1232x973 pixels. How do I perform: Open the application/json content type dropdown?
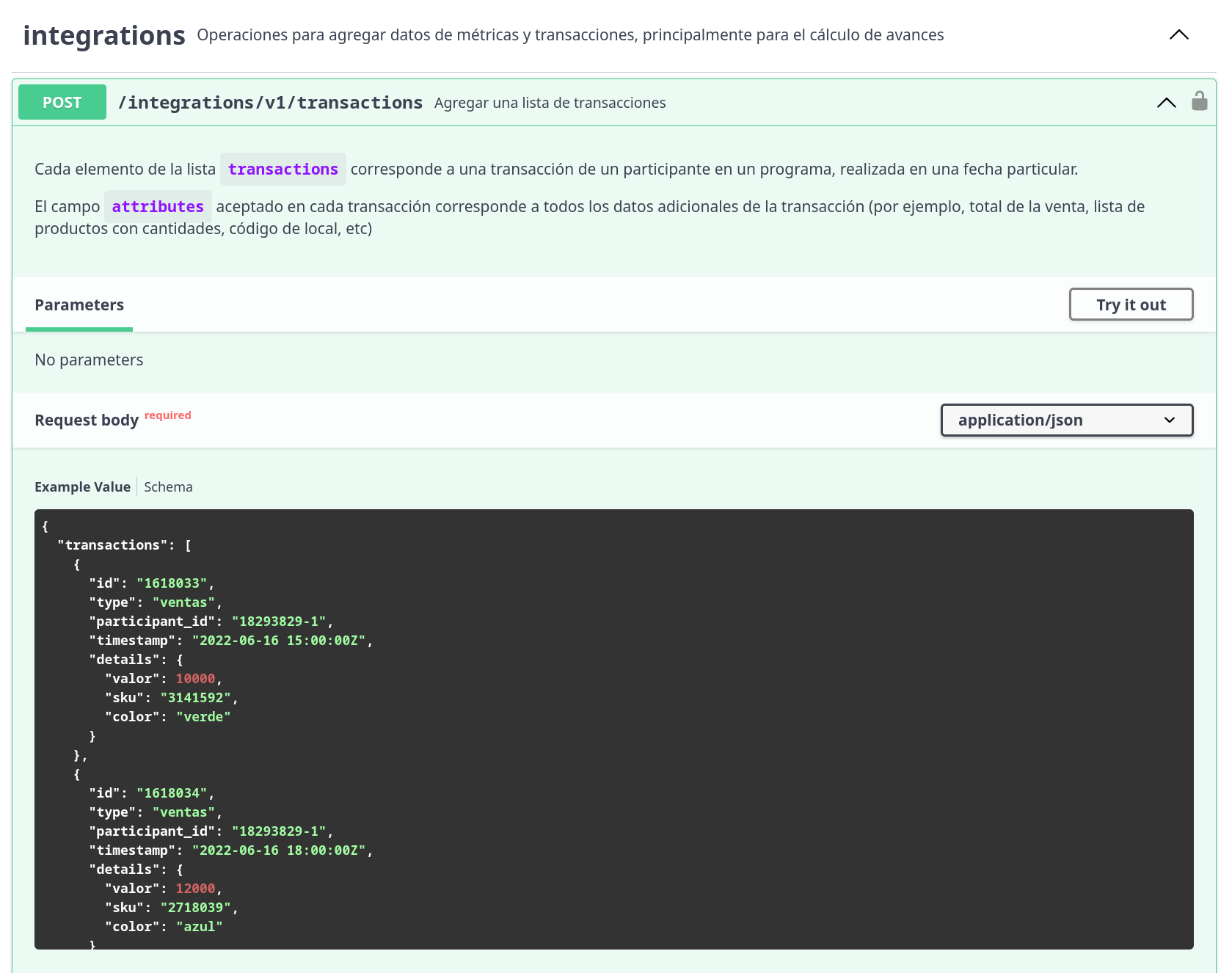click(1066, 420)
